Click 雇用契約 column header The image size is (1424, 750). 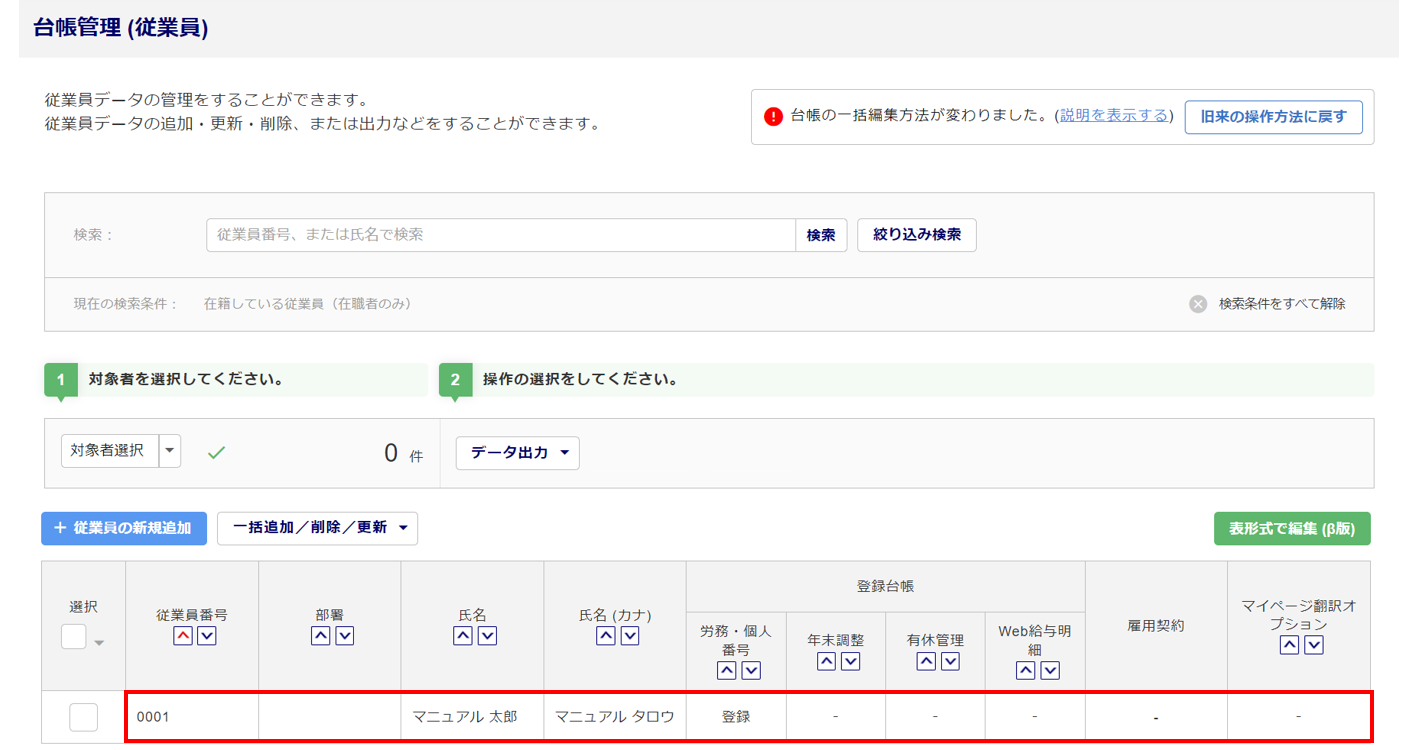[1156, 626]
